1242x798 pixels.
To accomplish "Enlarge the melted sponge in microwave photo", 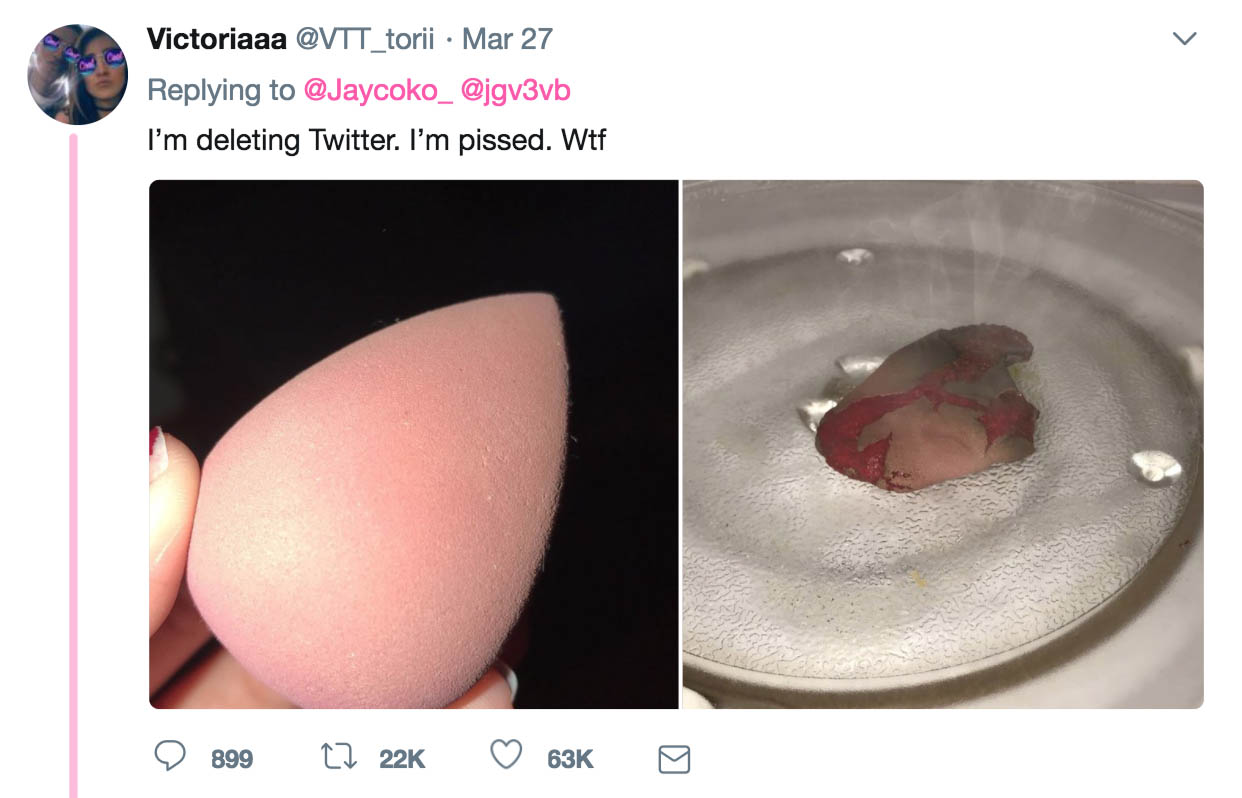I will click(942, 444).
